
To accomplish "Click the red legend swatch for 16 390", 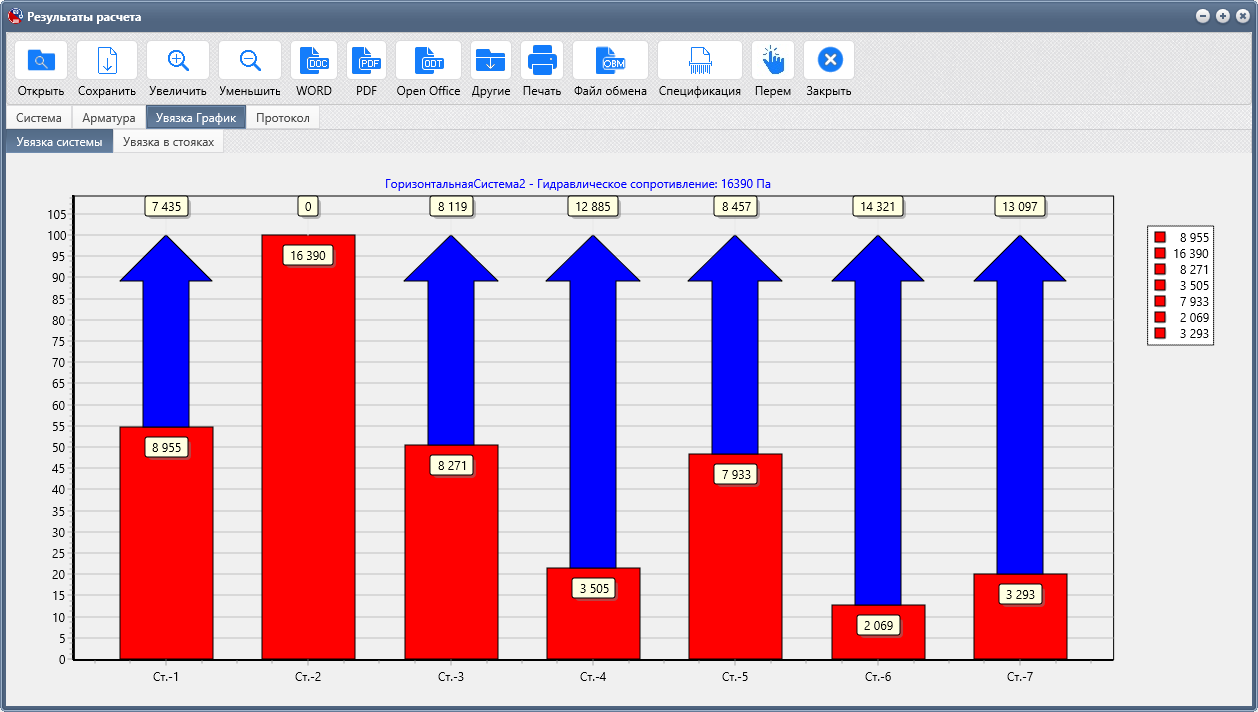I will point(1160,253).
